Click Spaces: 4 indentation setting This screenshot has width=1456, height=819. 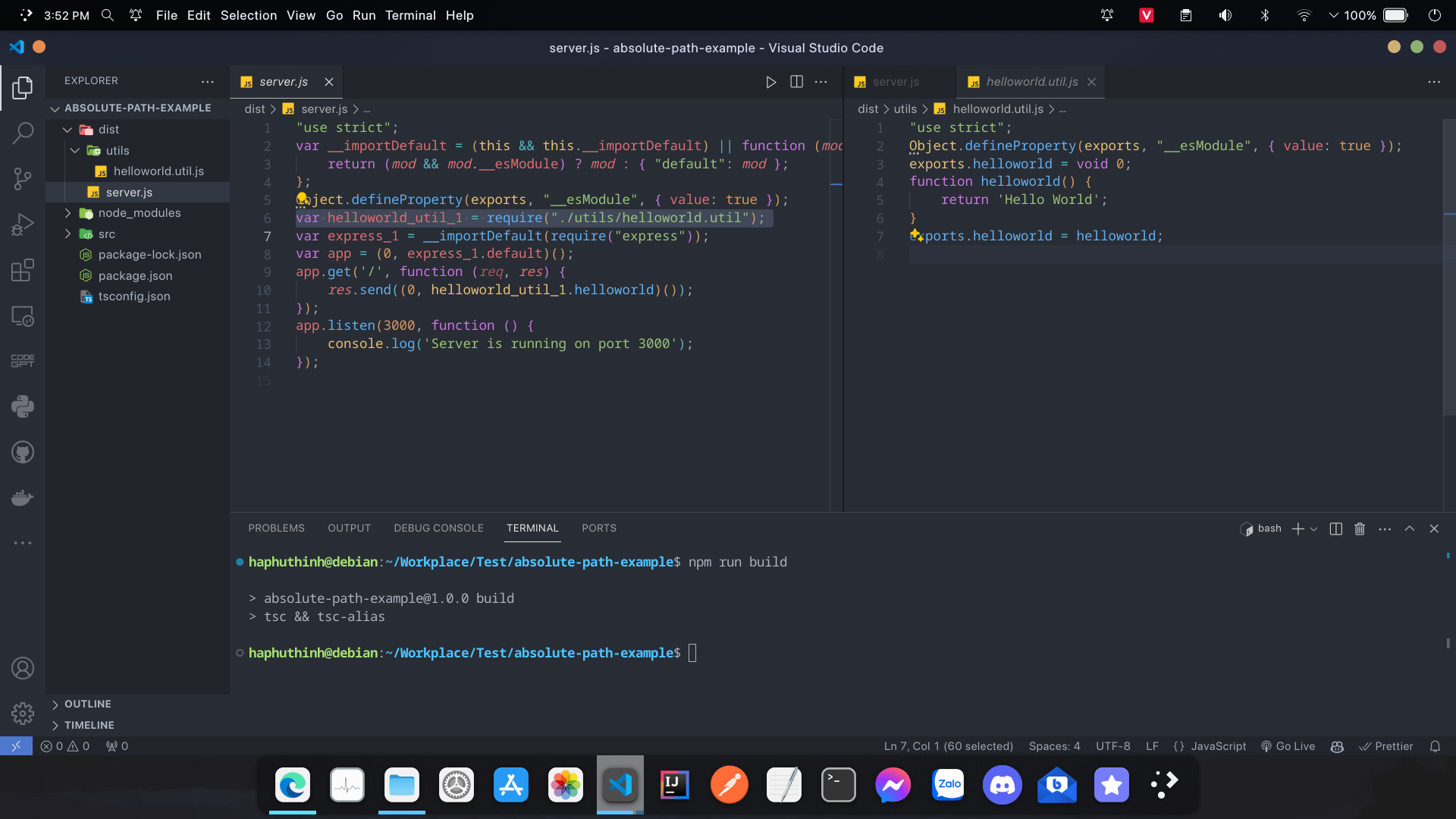point(1054,746)
